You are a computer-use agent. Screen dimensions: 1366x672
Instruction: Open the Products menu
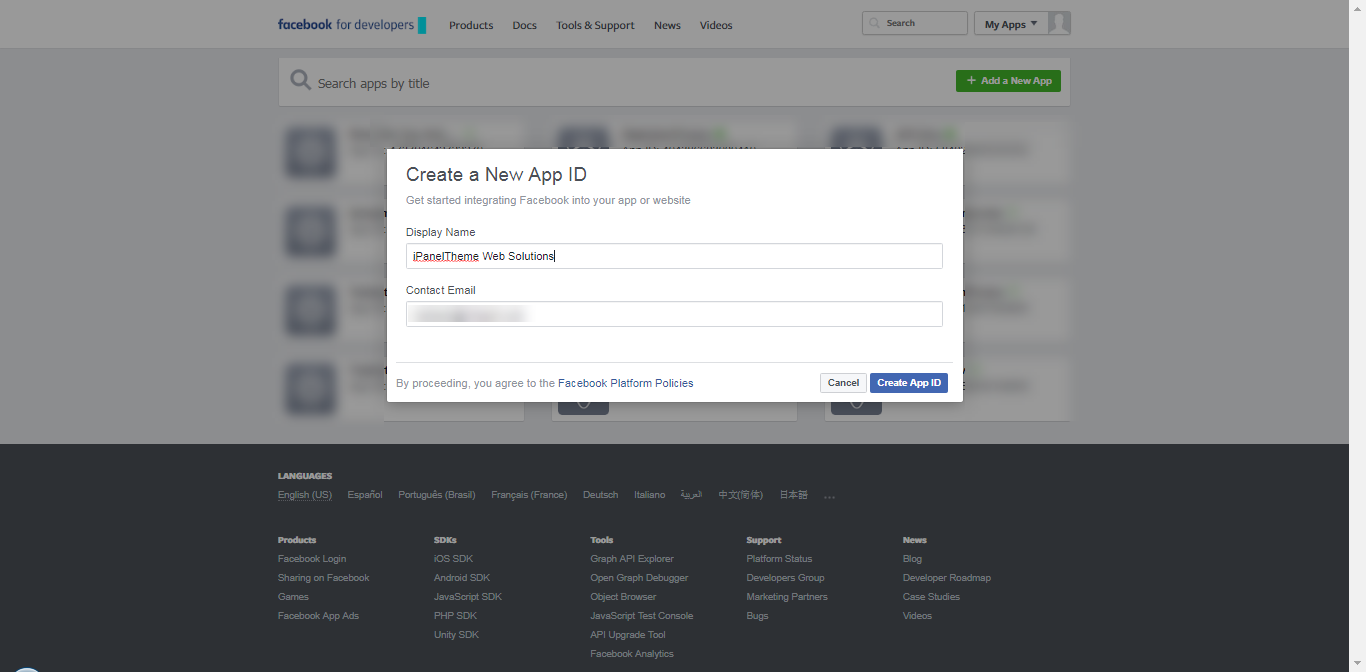click(x=471, y=25)
